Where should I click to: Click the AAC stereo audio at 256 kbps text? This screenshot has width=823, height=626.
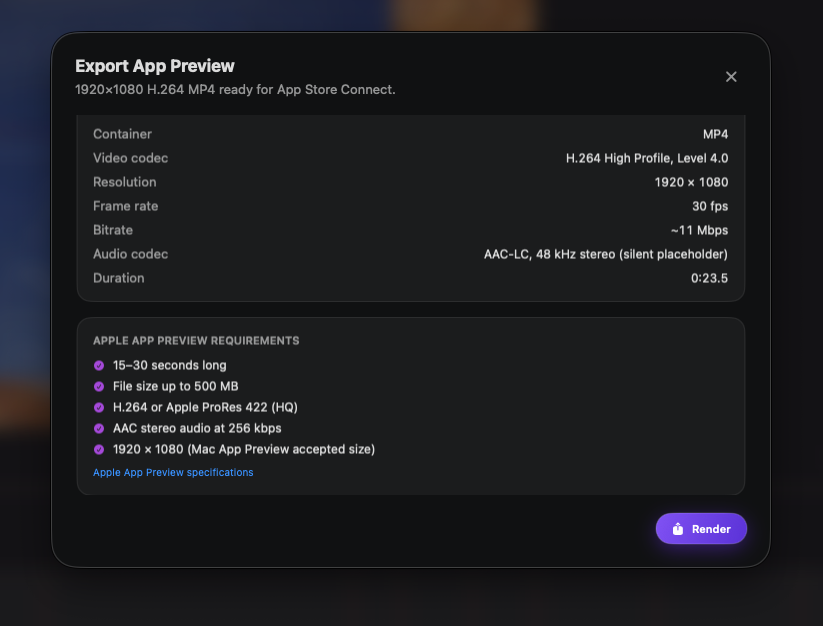[x=197, y=428]
